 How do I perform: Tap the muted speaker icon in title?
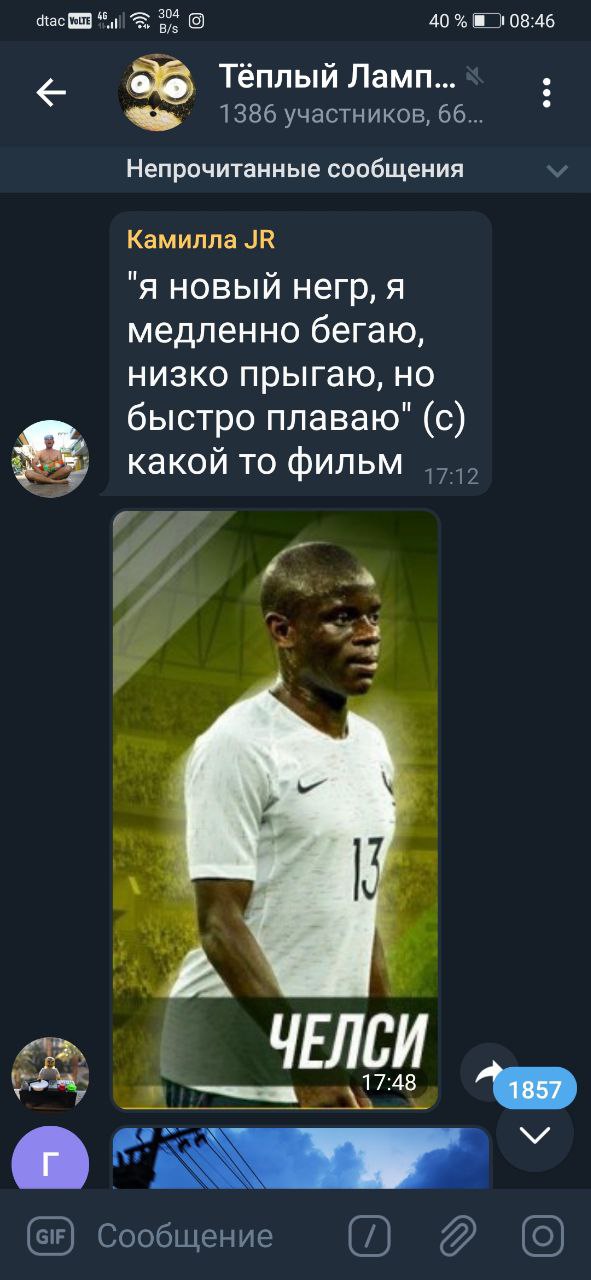pos(475,75)
